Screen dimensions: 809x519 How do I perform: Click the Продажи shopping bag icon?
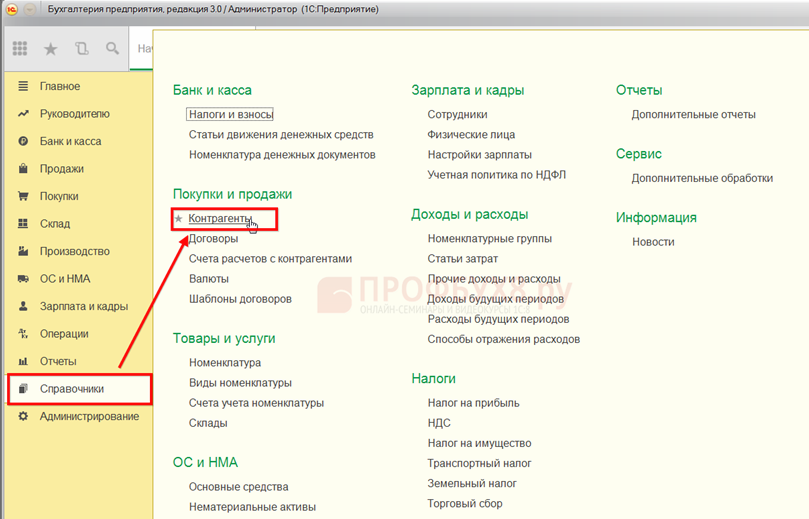[23, 169]
